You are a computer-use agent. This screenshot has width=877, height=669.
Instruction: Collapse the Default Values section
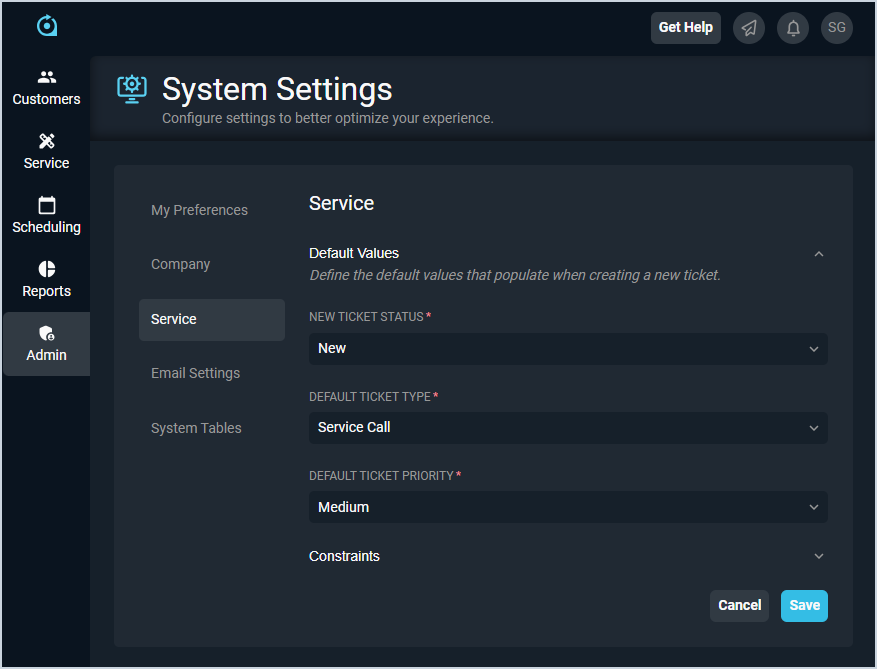click(819, 254)
